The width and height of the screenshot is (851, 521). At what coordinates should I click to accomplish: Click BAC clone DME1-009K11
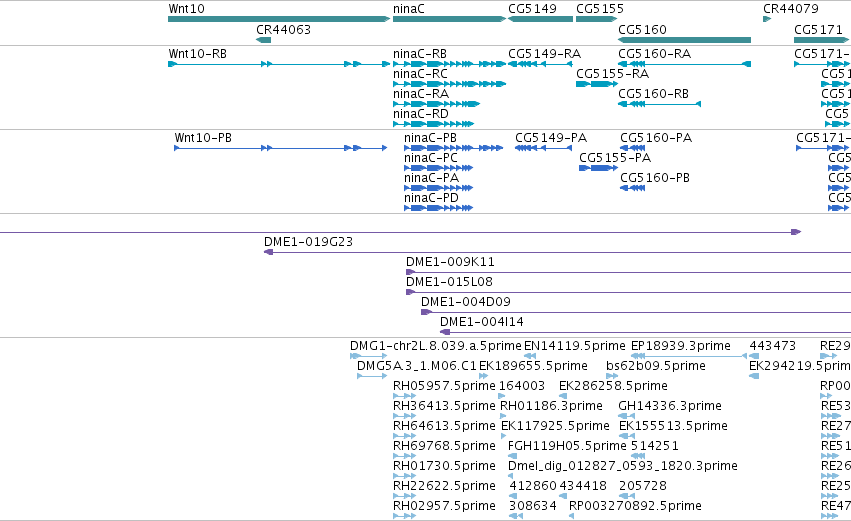[628, 272]
